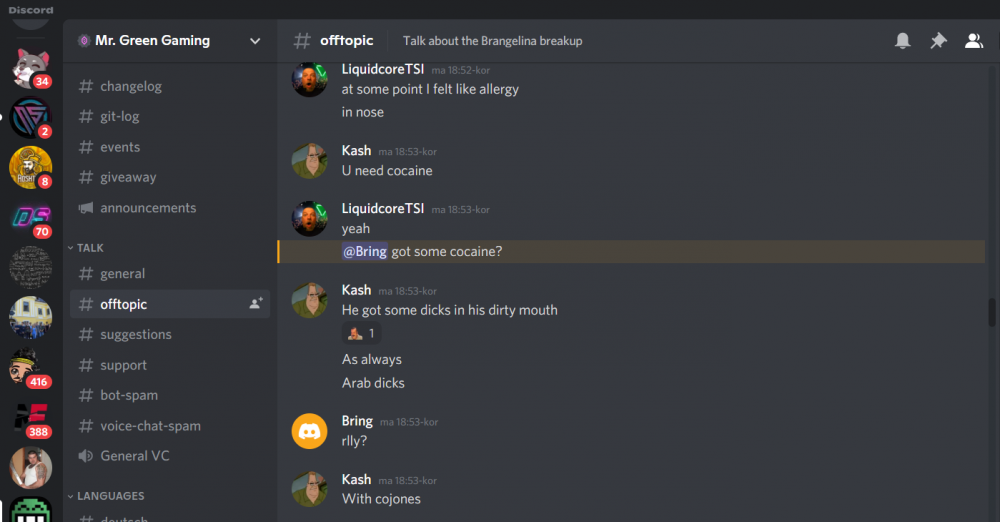Collapse the TALK category
Image resolution: width=1000 pixels, height=522 pixels.
(87, 248)
